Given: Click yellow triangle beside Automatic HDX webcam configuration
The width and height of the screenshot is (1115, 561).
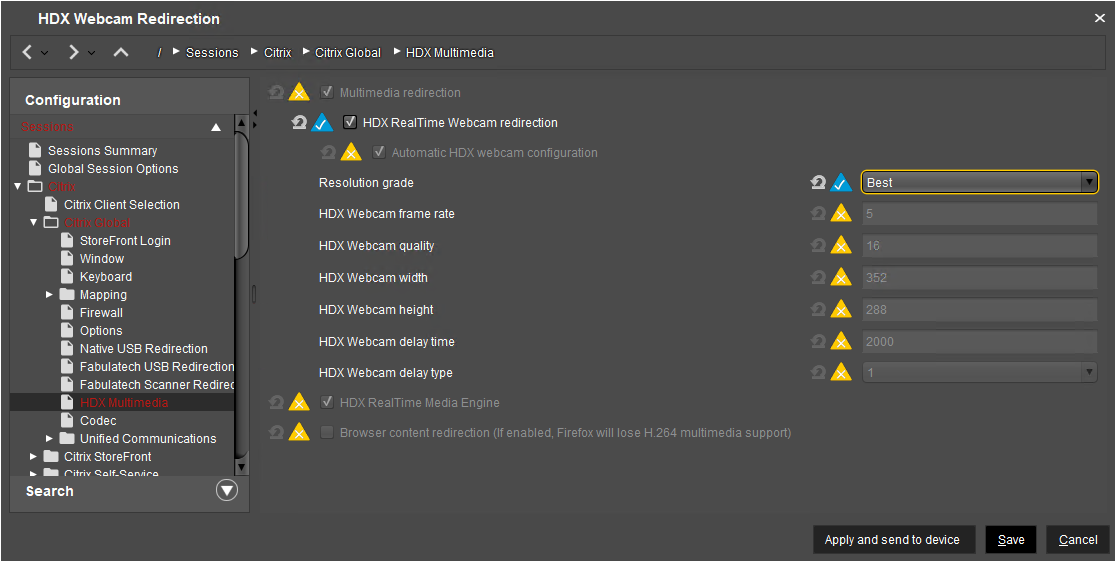Looking at the screenshot, I should pyautogui.click(x=351, y=152).
